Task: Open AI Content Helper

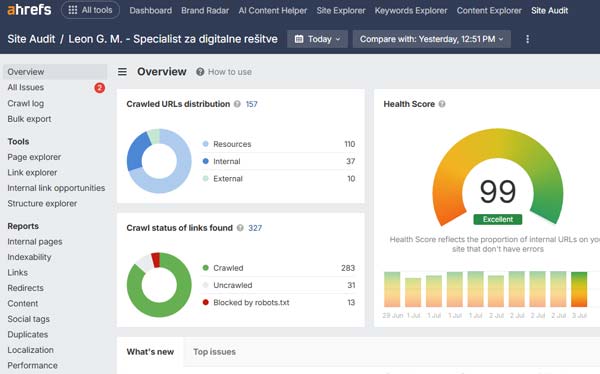Action: point(272,10)
